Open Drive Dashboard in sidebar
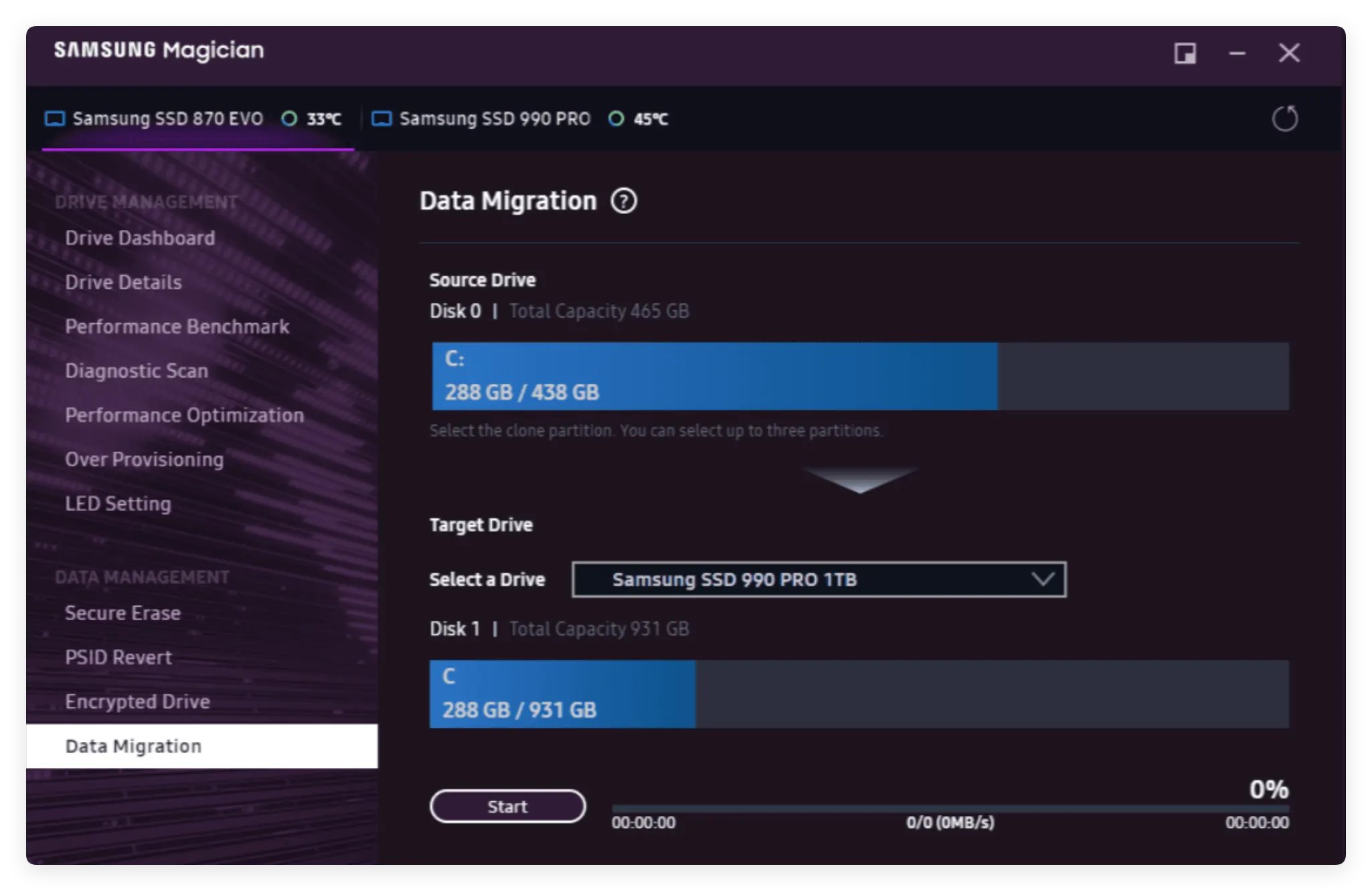The width and height of the screenshot is (1372, 891). click(x=140, y=238)
